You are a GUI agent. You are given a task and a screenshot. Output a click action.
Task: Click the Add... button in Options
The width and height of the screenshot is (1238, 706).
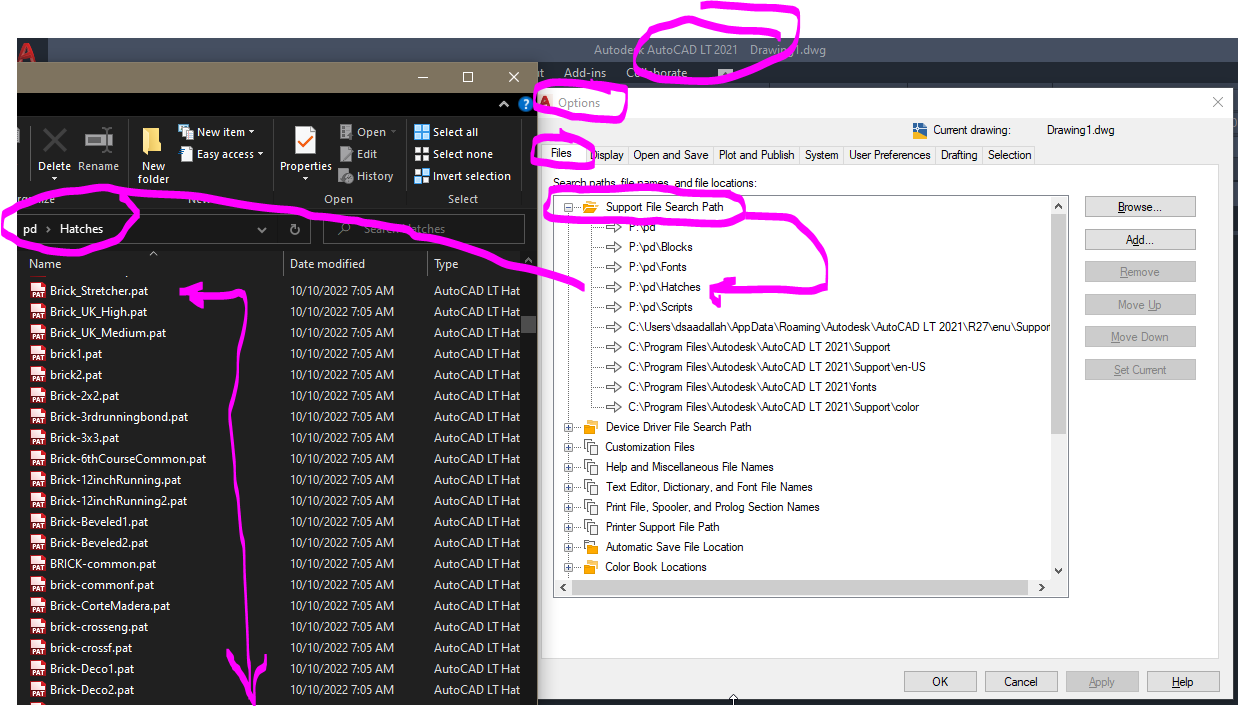click(x=1140, y=240)
